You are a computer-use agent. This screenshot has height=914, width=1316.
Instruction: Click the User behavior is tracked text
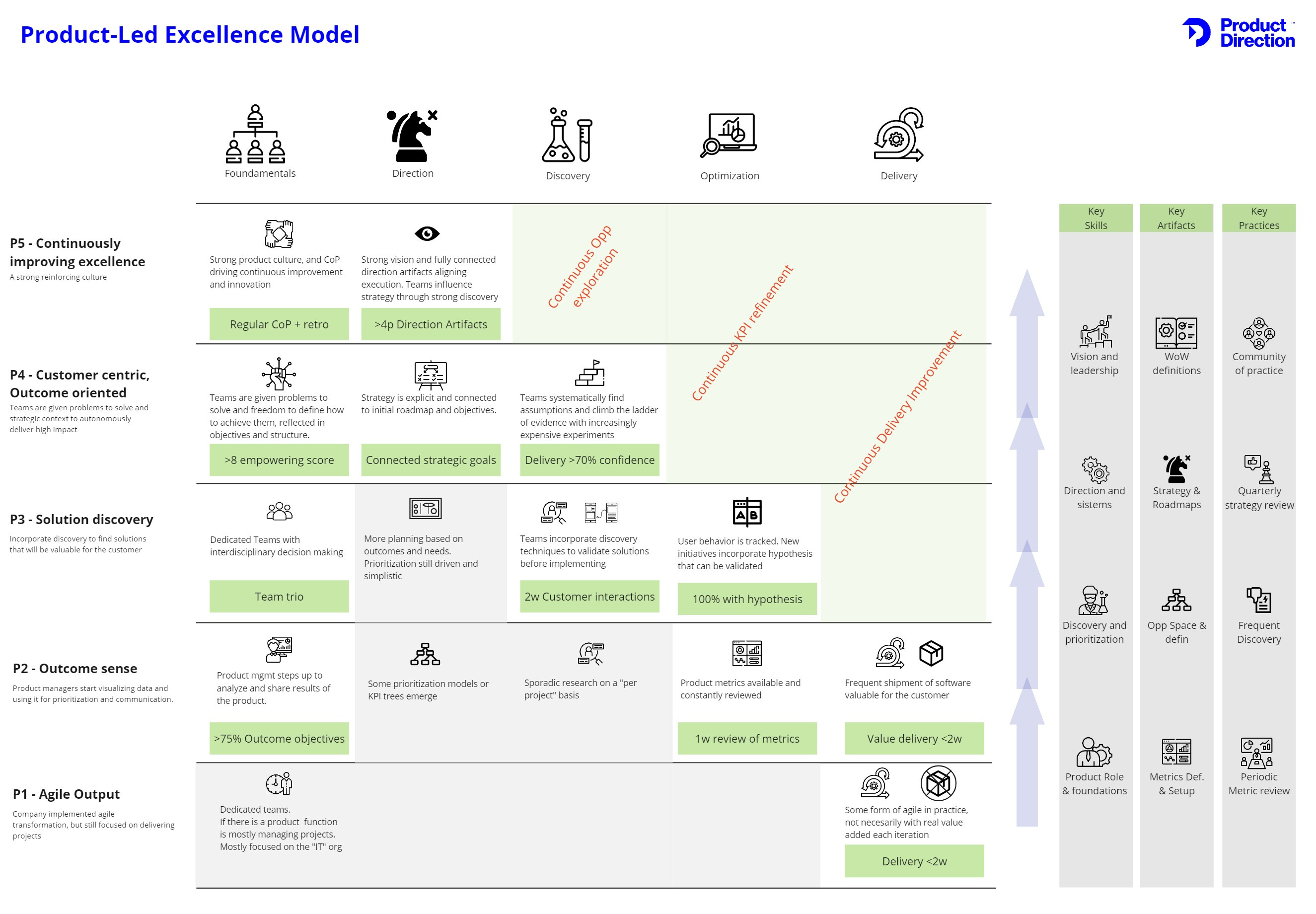click(x=744, y=553)
